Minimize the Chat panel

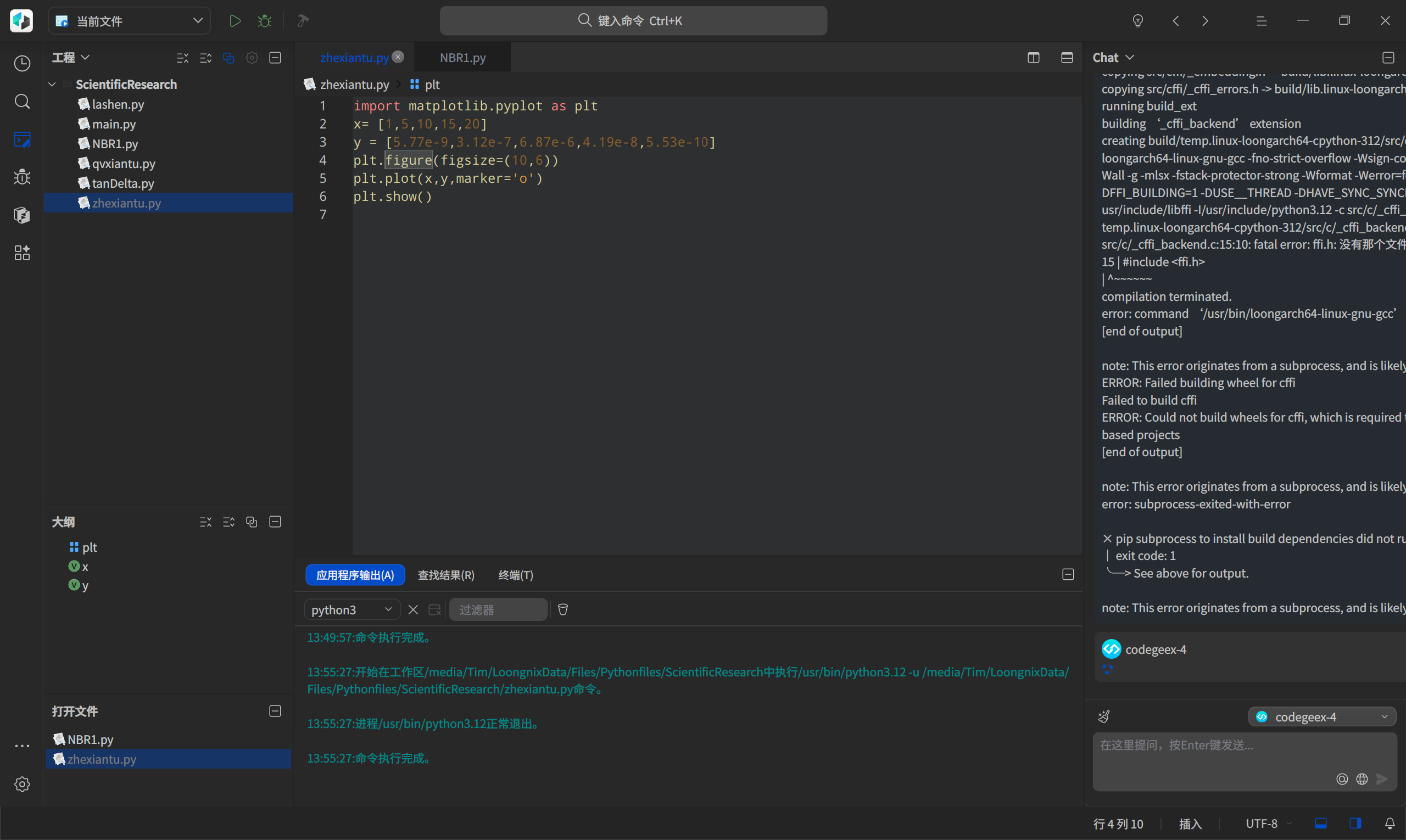click(x=1388, y=58)
